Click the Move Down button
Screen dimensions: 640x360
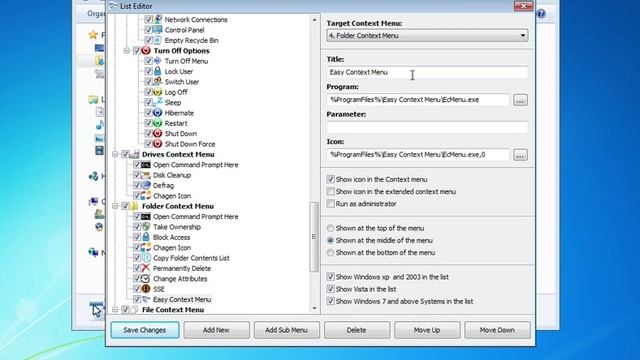point(497,330)
